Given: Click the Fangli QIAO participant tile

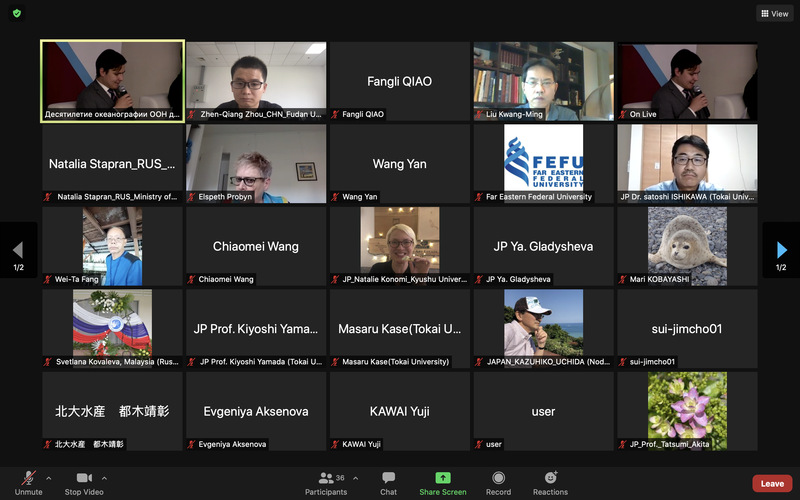Looking at the screenshot, I should click(399, 81).
